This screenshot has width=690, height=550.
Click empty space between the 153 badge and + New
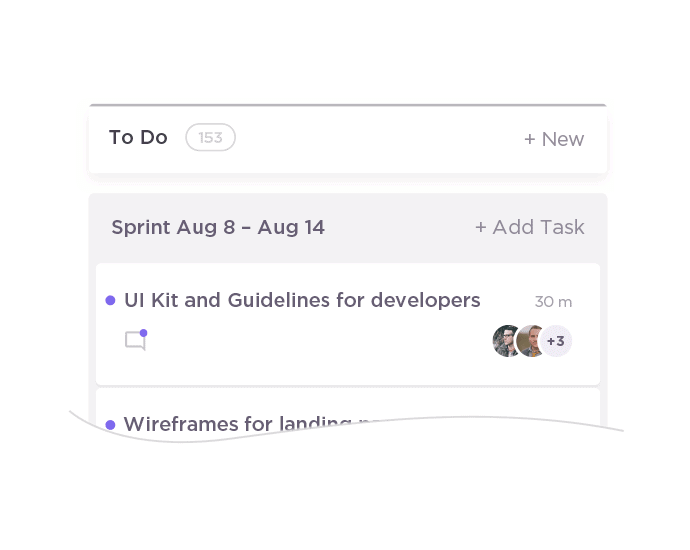[380, 139]
